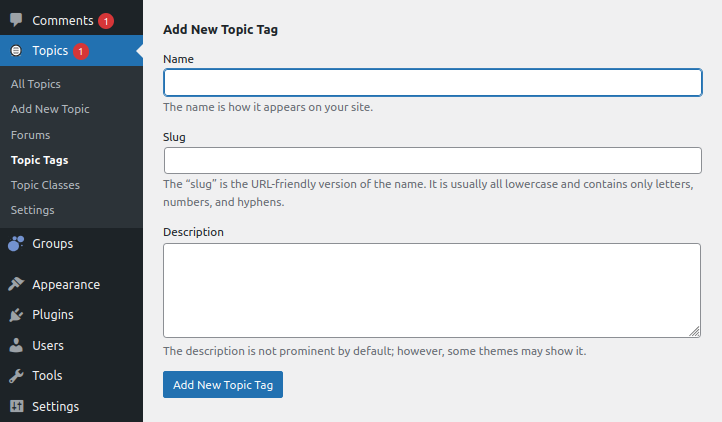Click the Plugins plug icon

click(x=16, y=315)
